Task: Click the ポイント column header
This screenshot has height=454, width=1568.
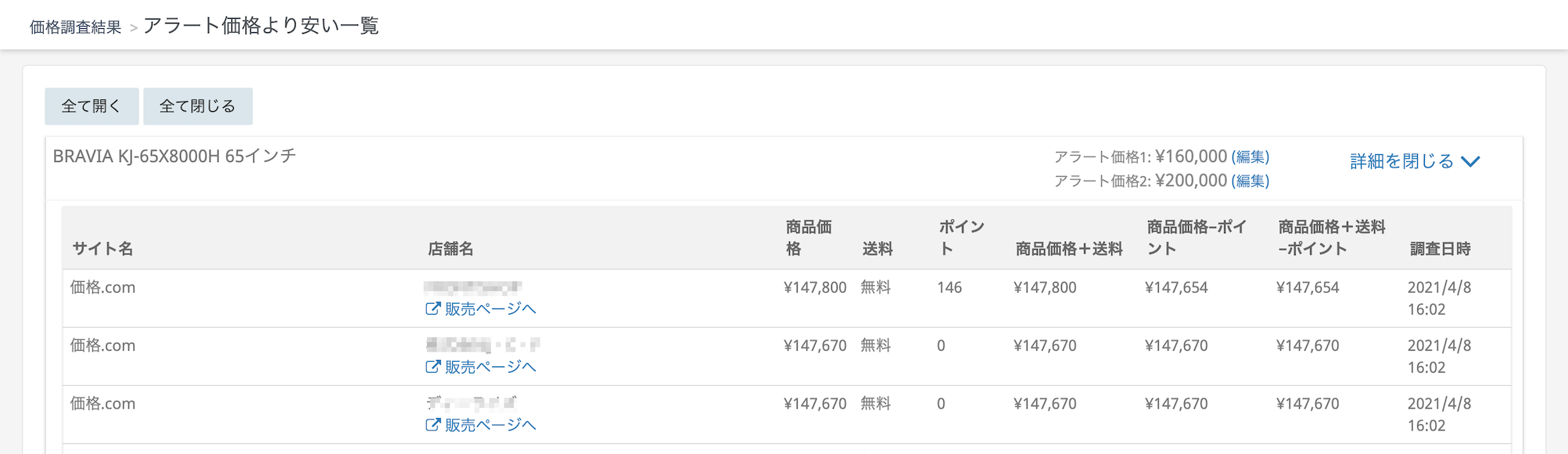Action: pos(960,238)
